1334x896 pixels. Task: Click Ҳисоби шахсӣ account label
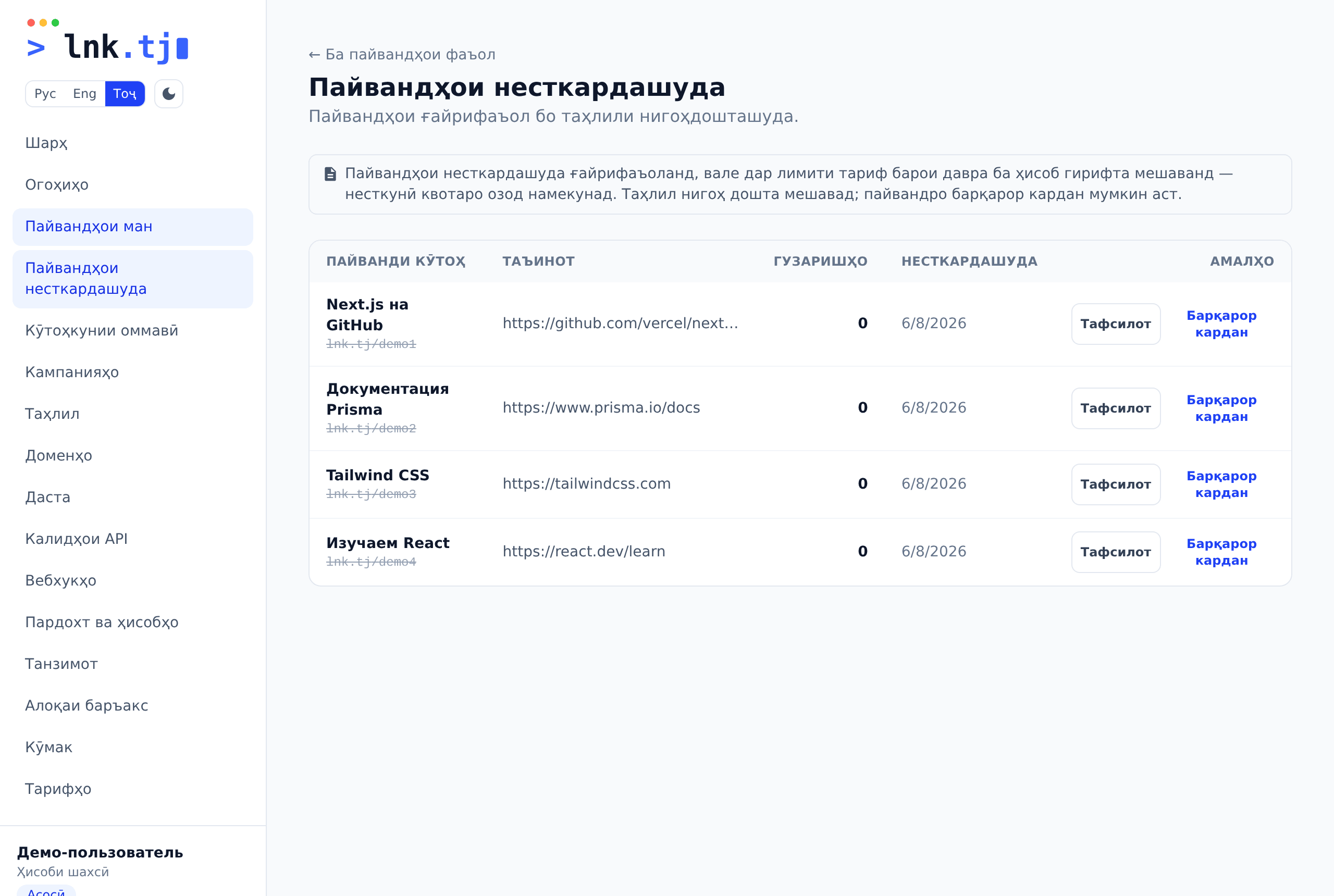pos(63,872)
